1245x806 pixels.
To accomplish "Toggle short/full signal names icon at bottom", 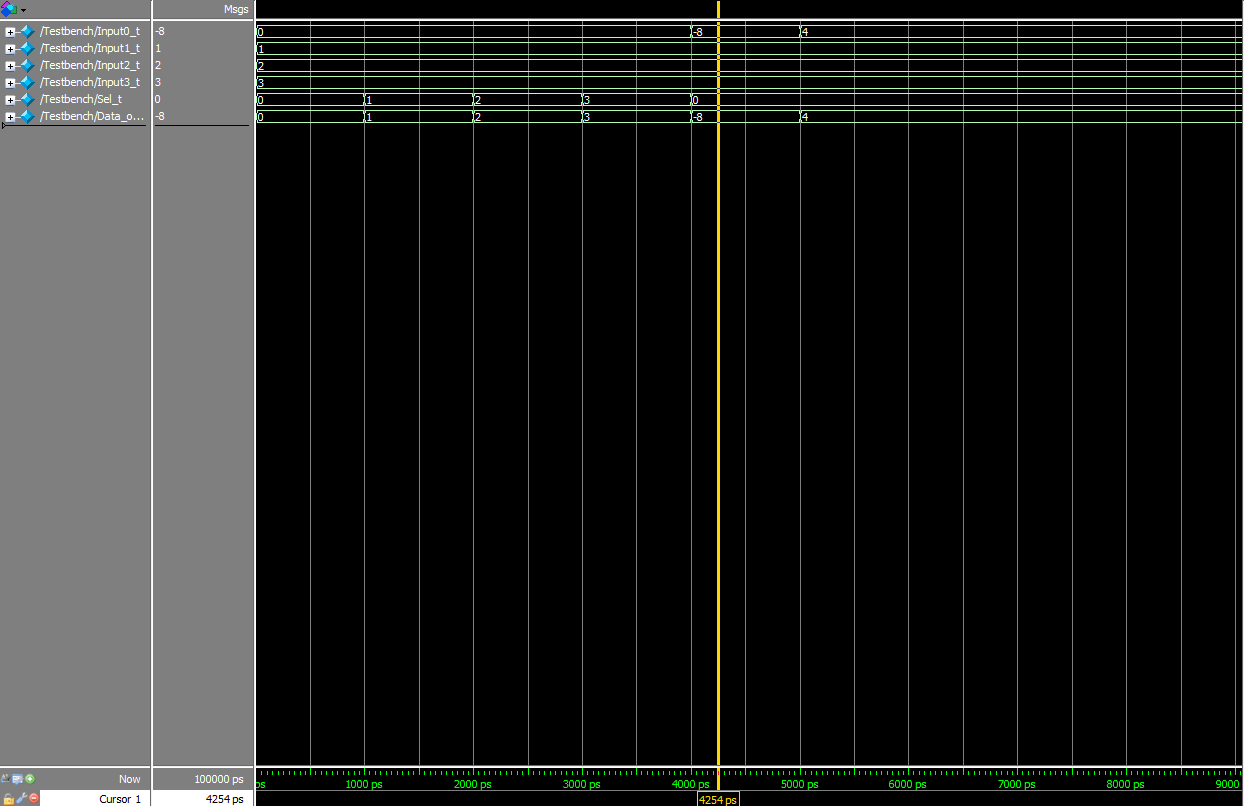I will 6,778.
